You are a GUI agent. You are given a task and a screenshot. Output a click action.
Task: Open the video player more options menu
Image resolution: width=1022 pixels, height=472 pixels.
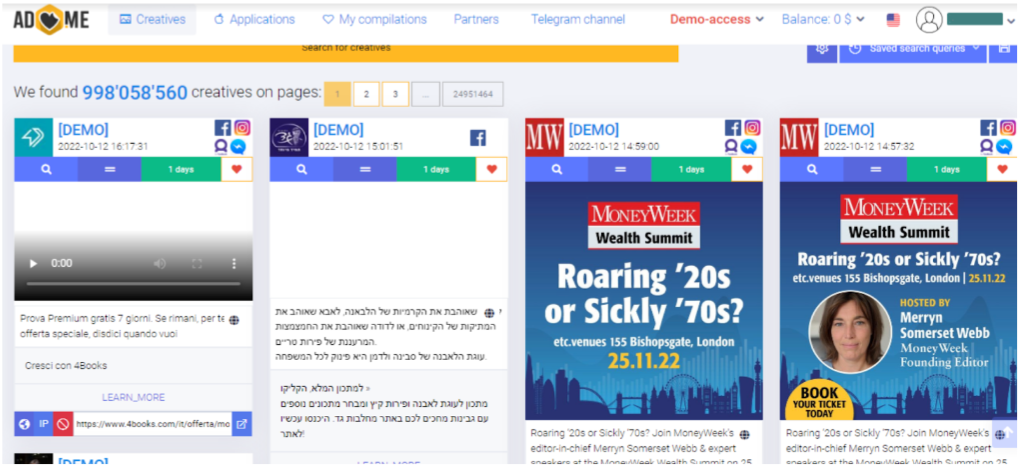pyautogui.click(x=234, y=263)
